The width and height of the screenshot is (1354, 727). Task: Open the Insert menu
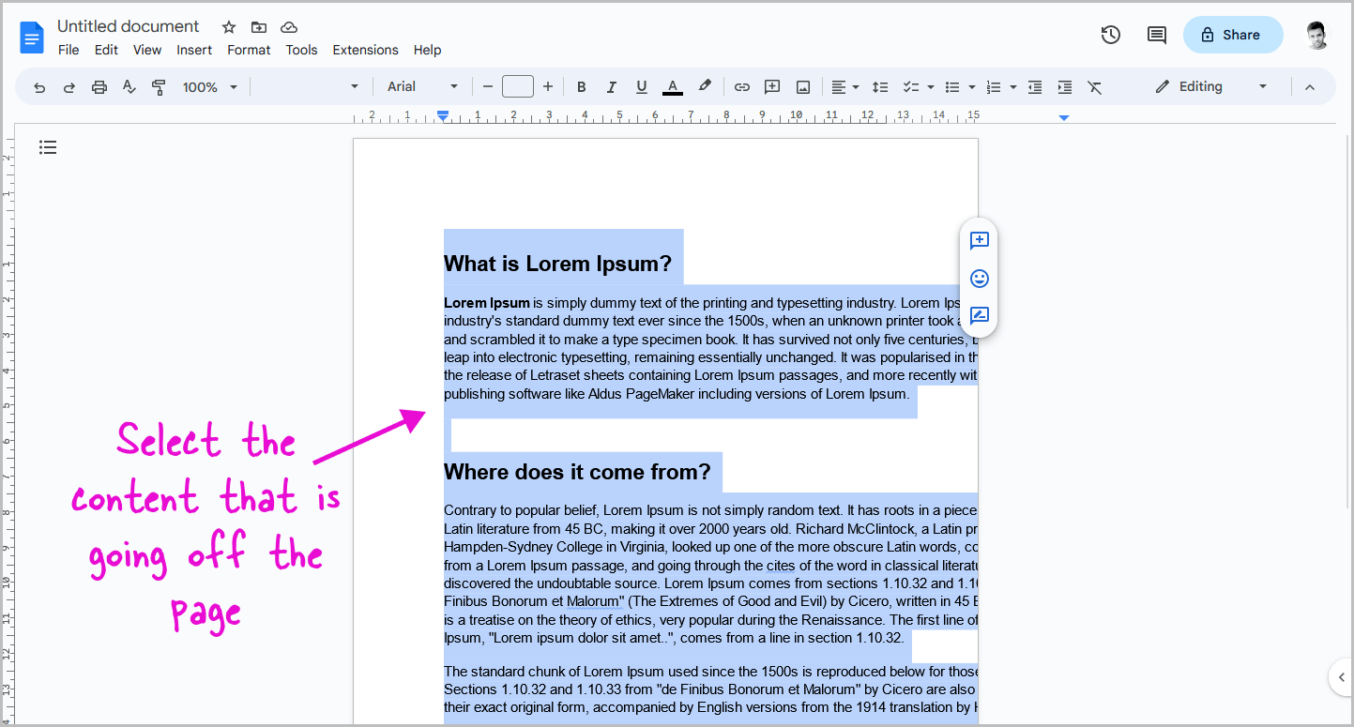click(194, 50)
